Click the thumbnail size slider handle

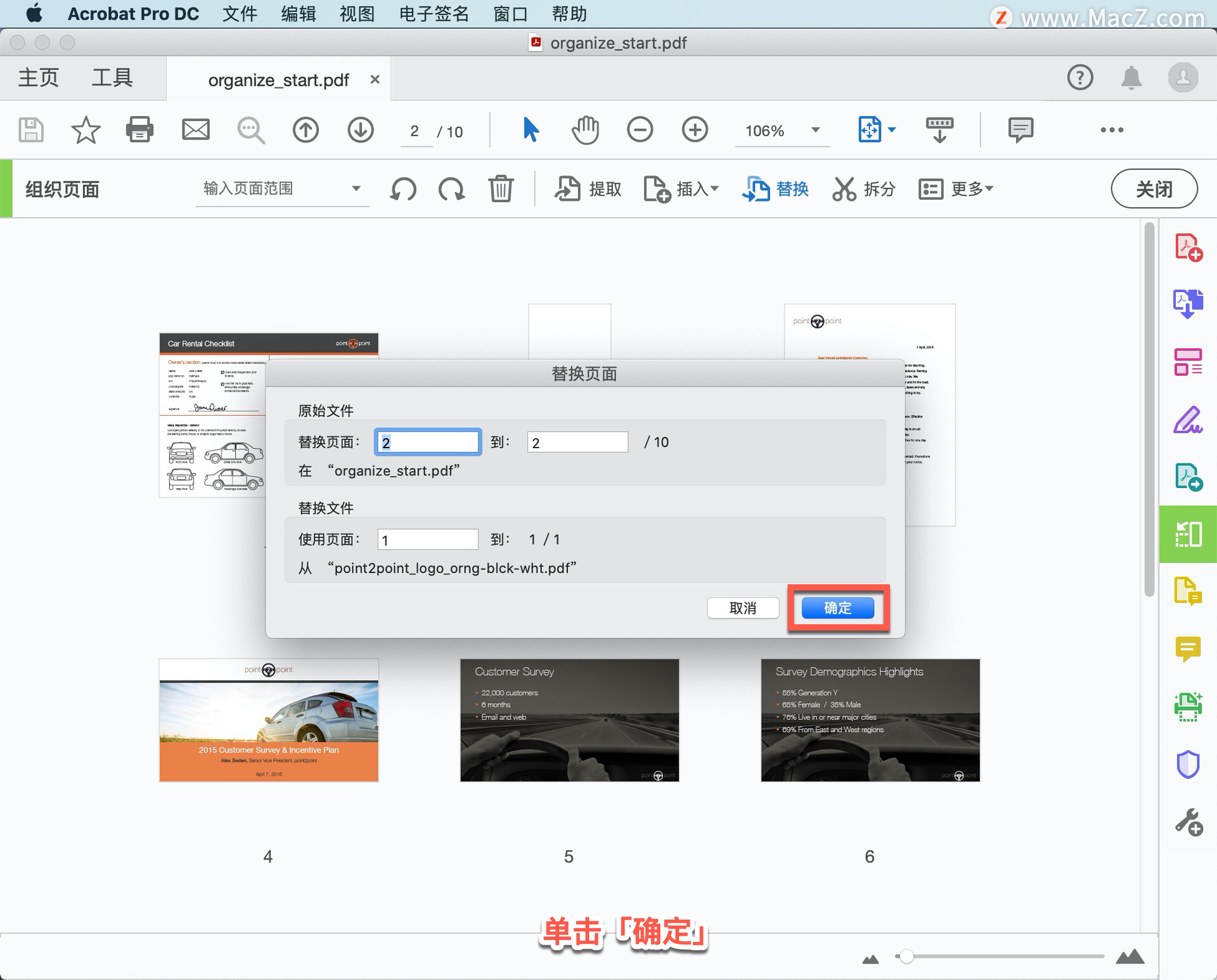coord(906,956)
